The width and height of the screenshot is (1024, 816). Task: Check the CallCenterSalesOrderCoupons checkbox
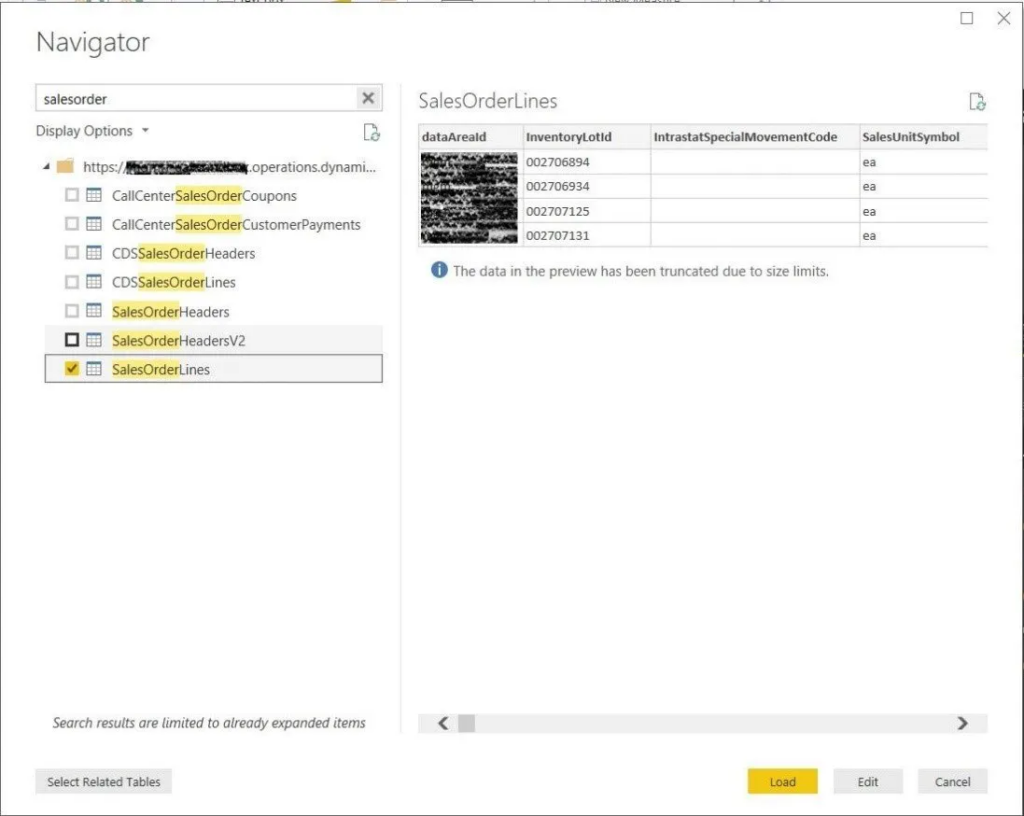72,195
